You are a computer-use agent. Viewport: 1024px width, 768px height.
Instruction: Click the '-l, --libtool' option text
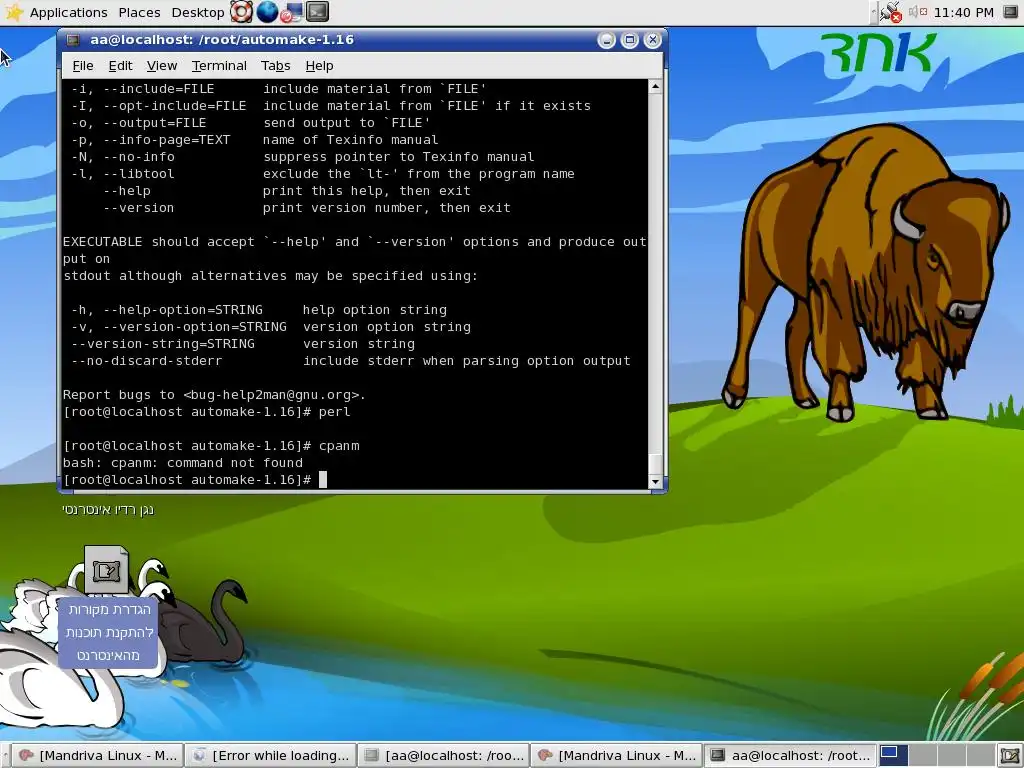[x=123, y=174]
